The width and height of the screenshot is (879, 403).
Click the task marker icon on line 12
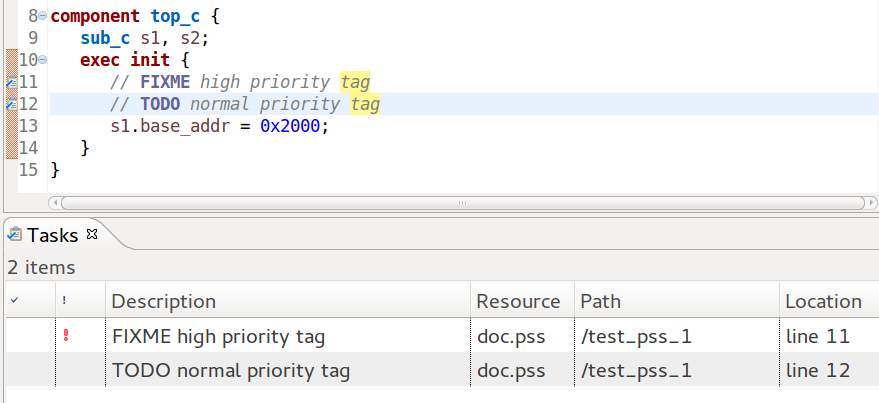click(12, 104)
